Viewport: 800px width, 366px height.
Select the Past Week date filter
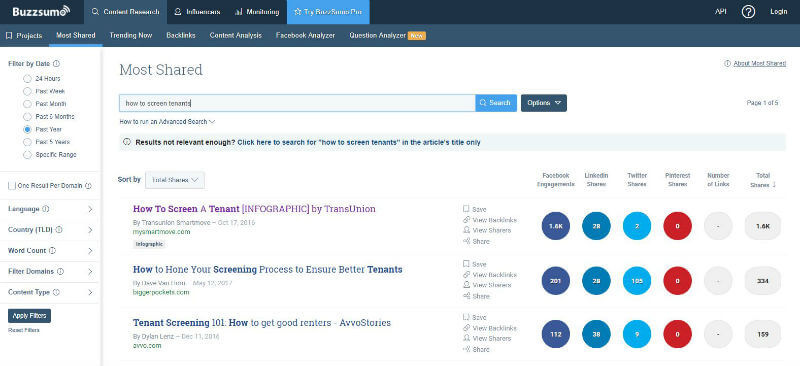tap(28, 91)
